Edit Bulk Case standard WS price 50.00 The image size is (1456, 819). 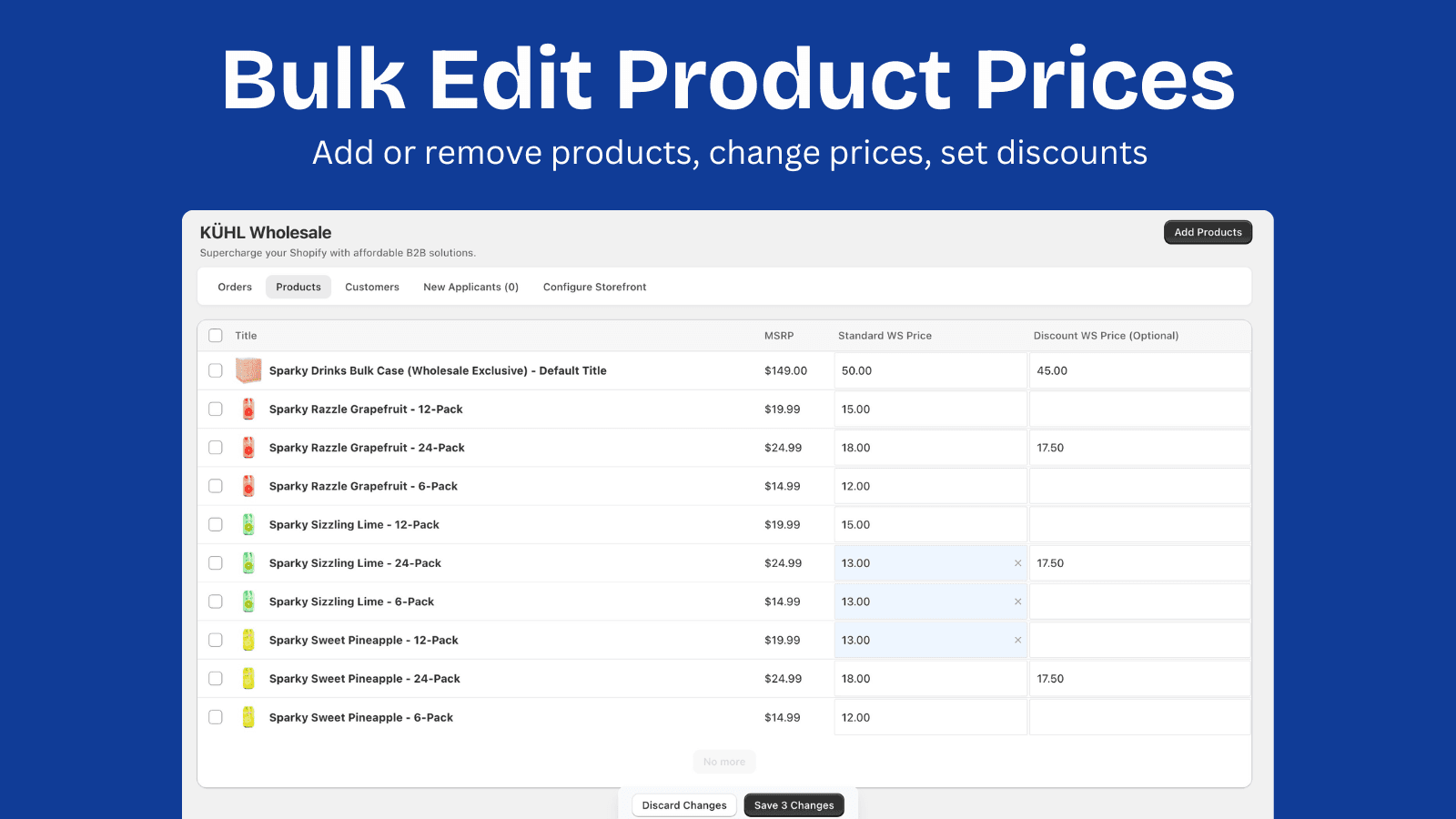[930, 370]
